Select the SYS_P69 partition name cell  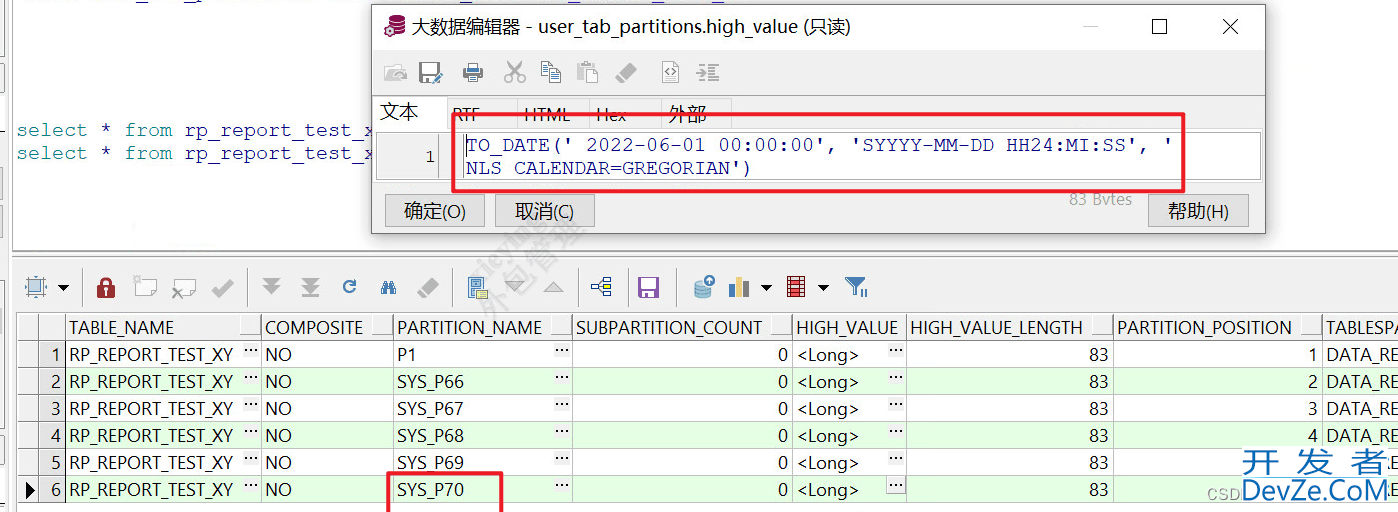pos(484,463)
